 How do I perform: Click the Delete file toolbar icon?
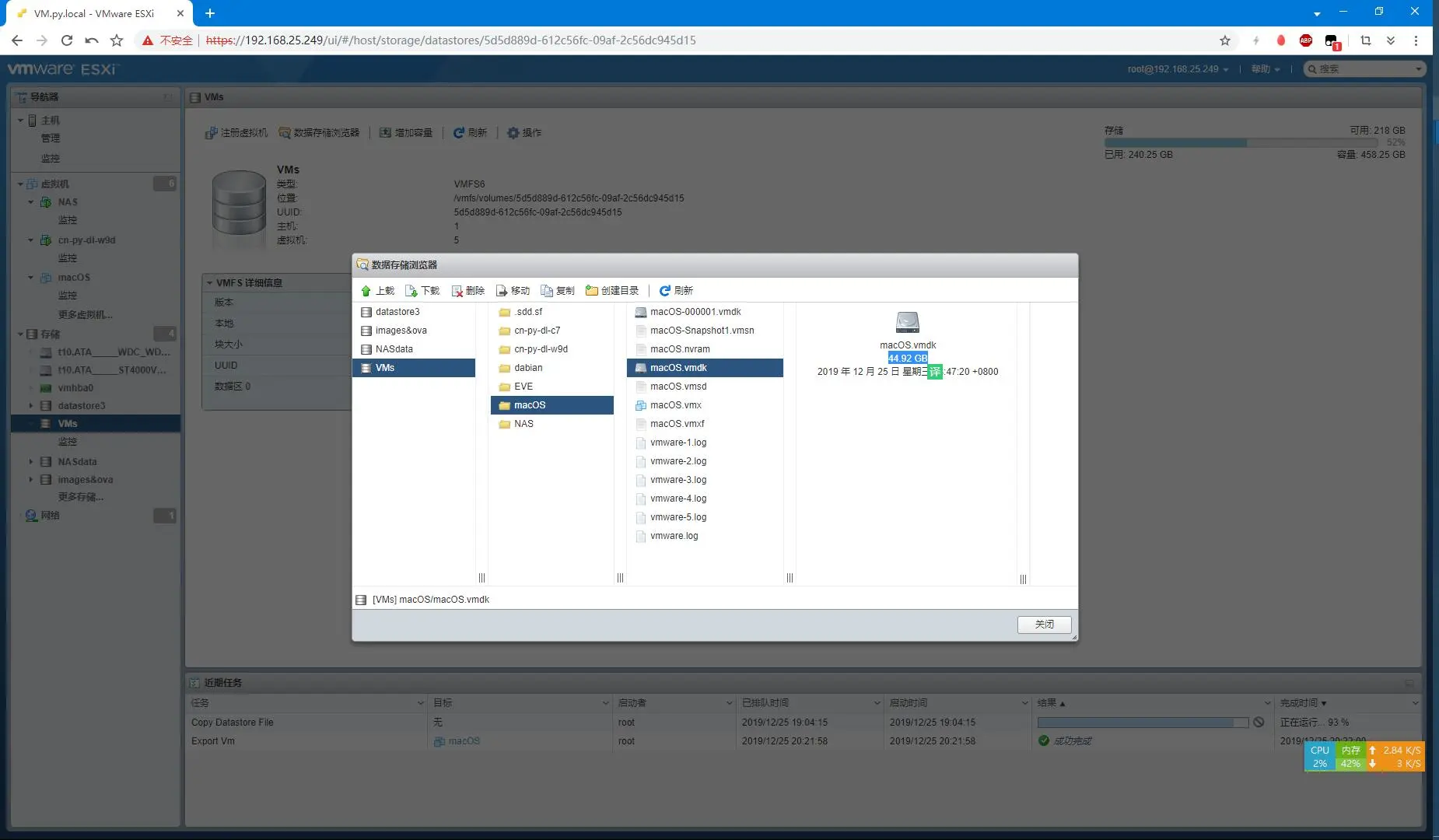click(x=457, y=291)
